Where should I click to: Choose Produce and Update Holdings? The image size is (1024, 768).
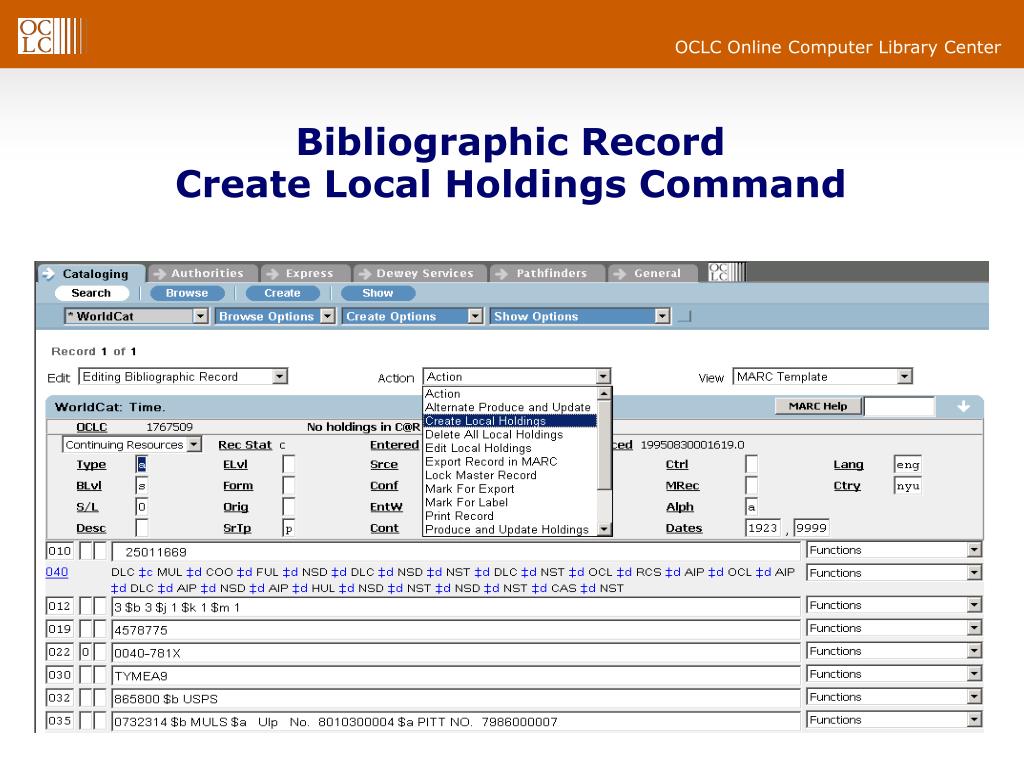tap(510, 530)
